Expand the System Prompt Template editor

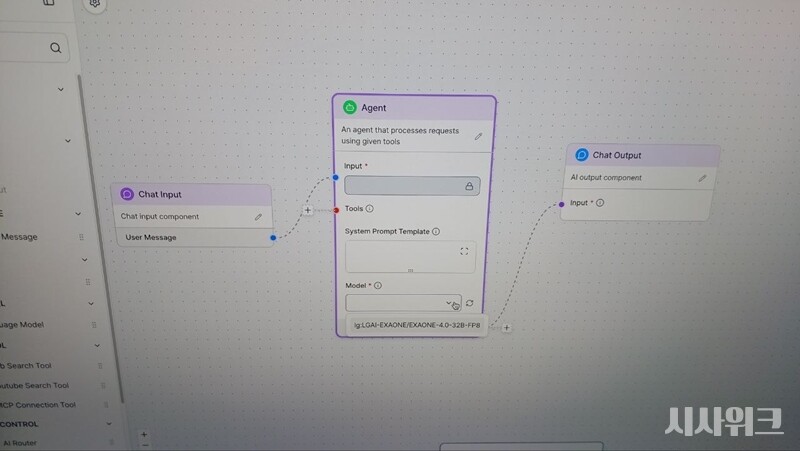pyautogui.click(x=464, y=252)
